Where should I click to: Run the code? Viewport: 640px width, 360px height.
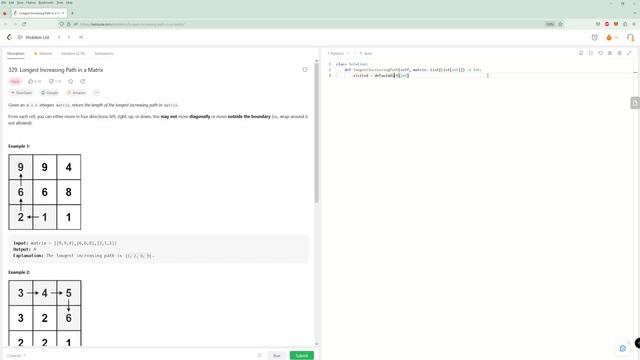[277, 356]
